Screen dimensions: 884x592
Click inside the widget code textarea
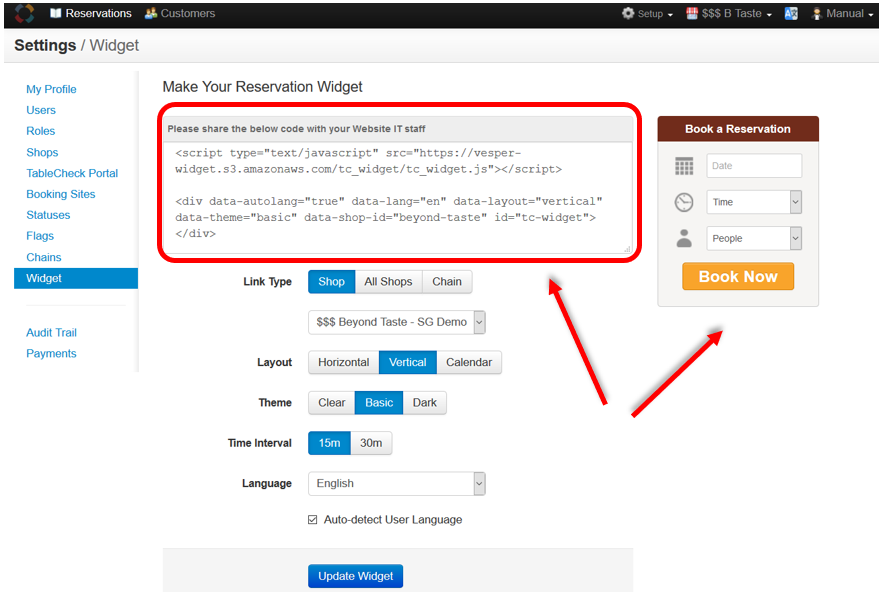pyautogui.click(x=397, y=197)
